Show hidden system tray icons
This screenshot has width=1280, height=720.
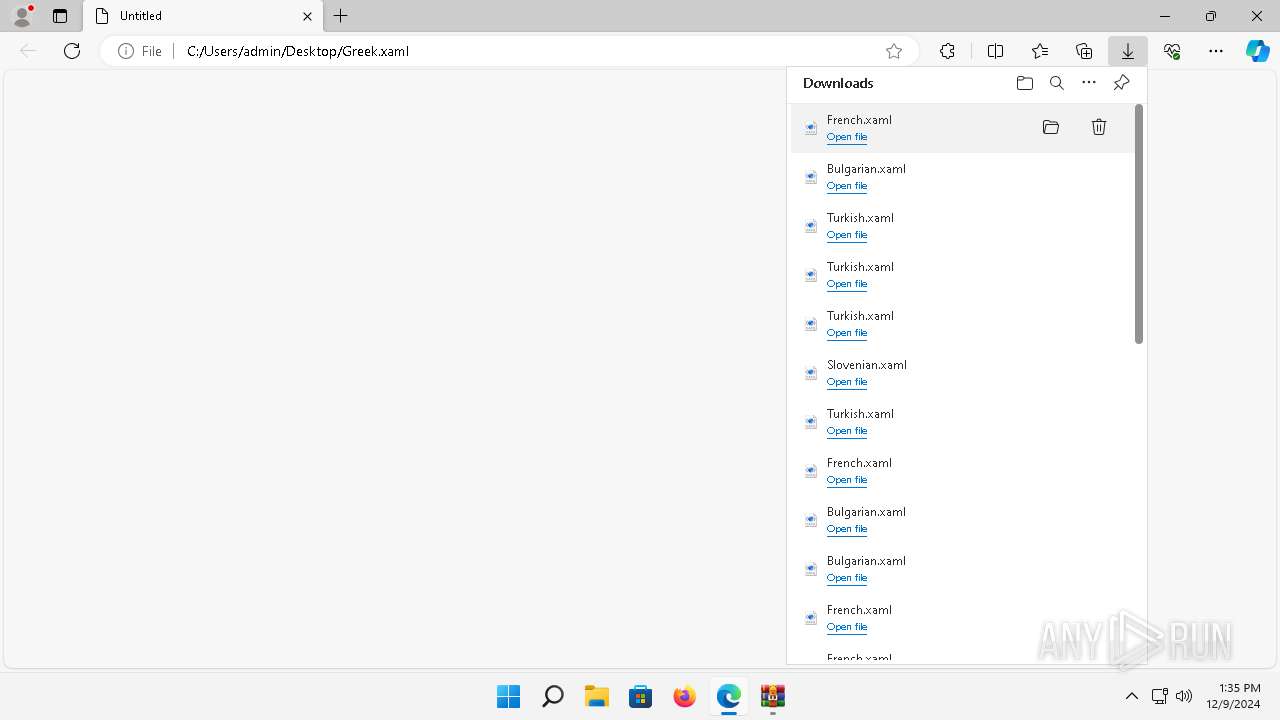[x=1132, y=696]
